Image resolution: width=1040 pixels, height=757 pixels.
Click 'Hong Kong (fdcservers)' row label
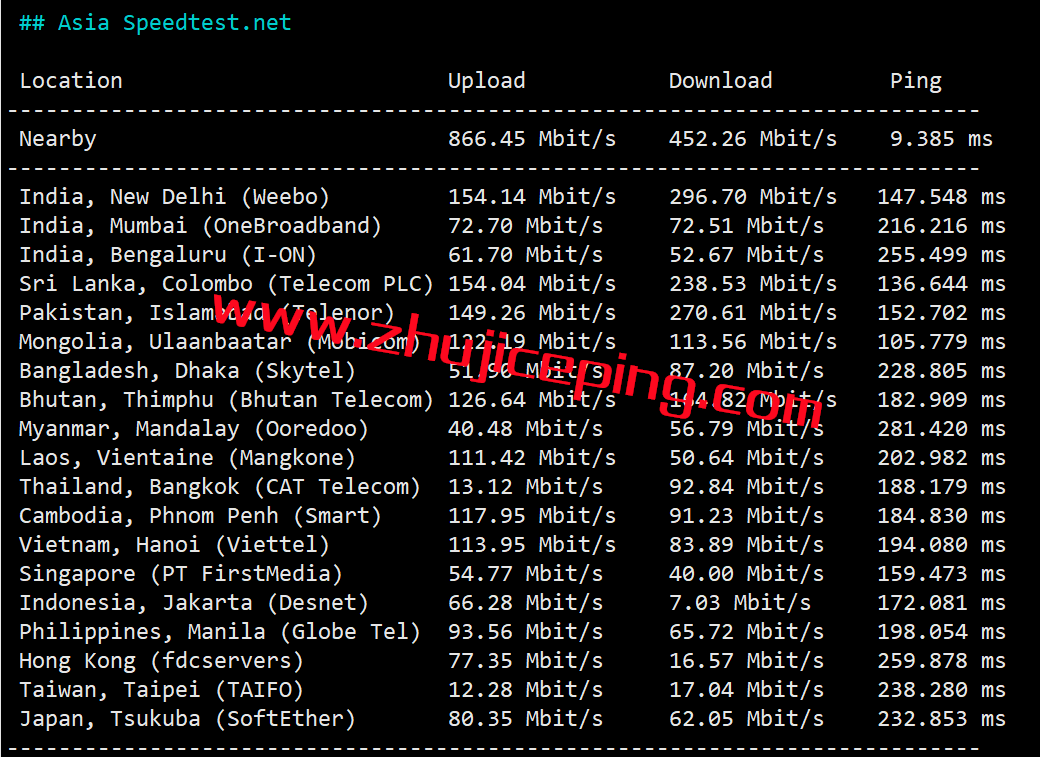tap(161, 661)
